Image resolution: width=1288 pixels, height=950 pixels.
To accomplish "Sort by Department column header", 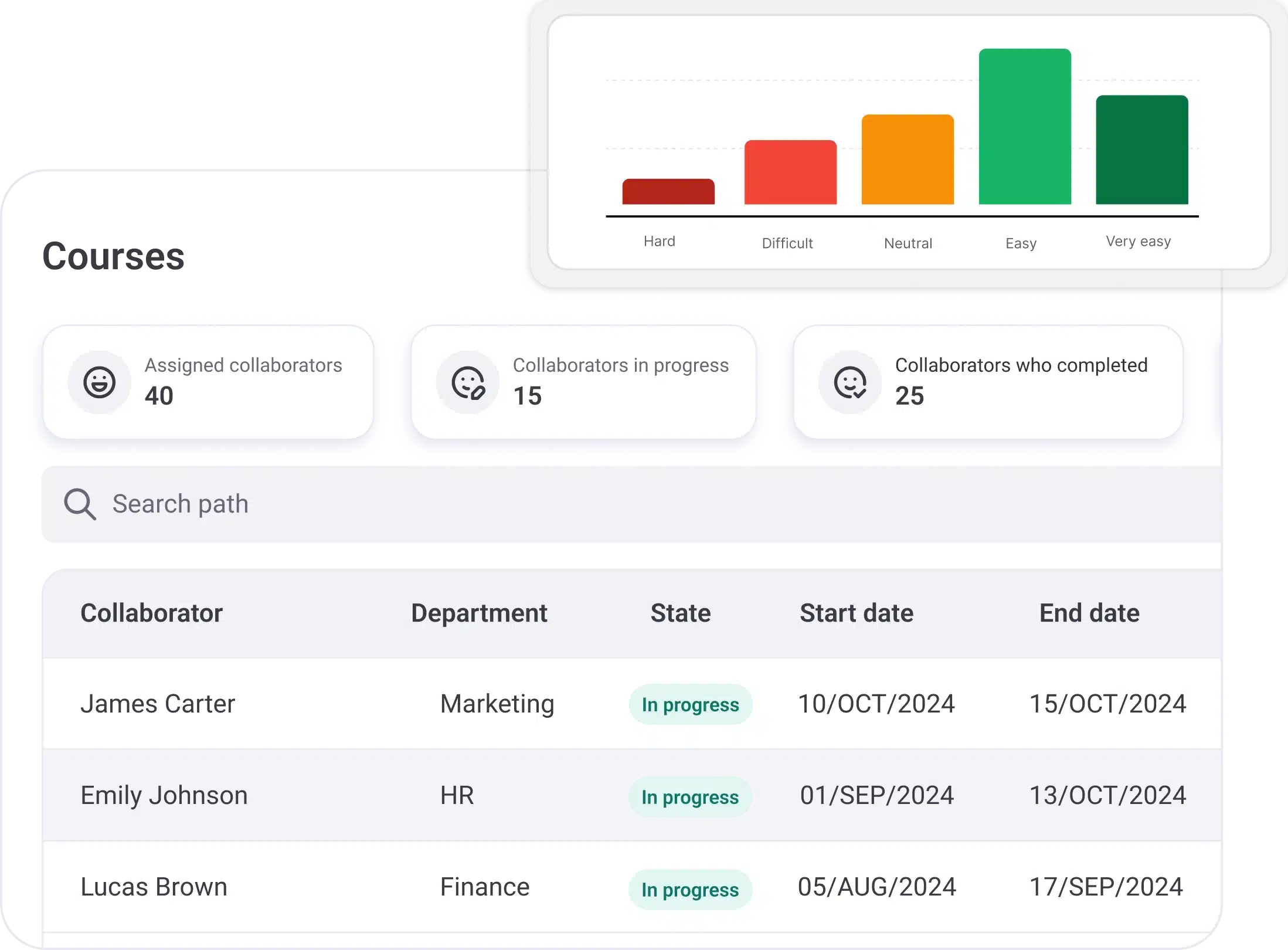I will click(479, 613).
